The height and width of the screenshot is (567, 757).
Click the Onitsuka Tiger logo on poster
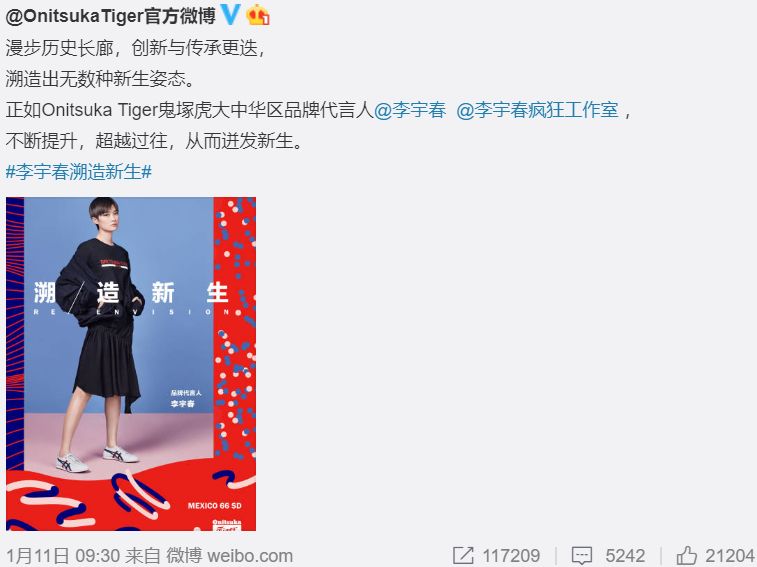tap(227, 525)
